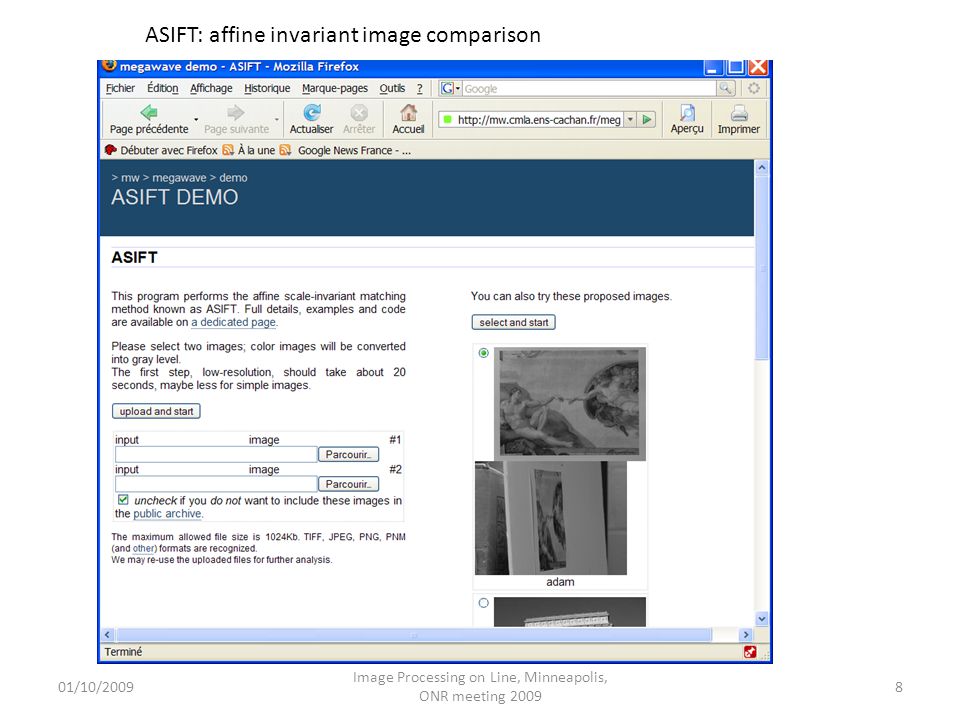The image size is (960, 720).
Task: Click Parcourir for input image #2
Action: (x=348, y=484)
